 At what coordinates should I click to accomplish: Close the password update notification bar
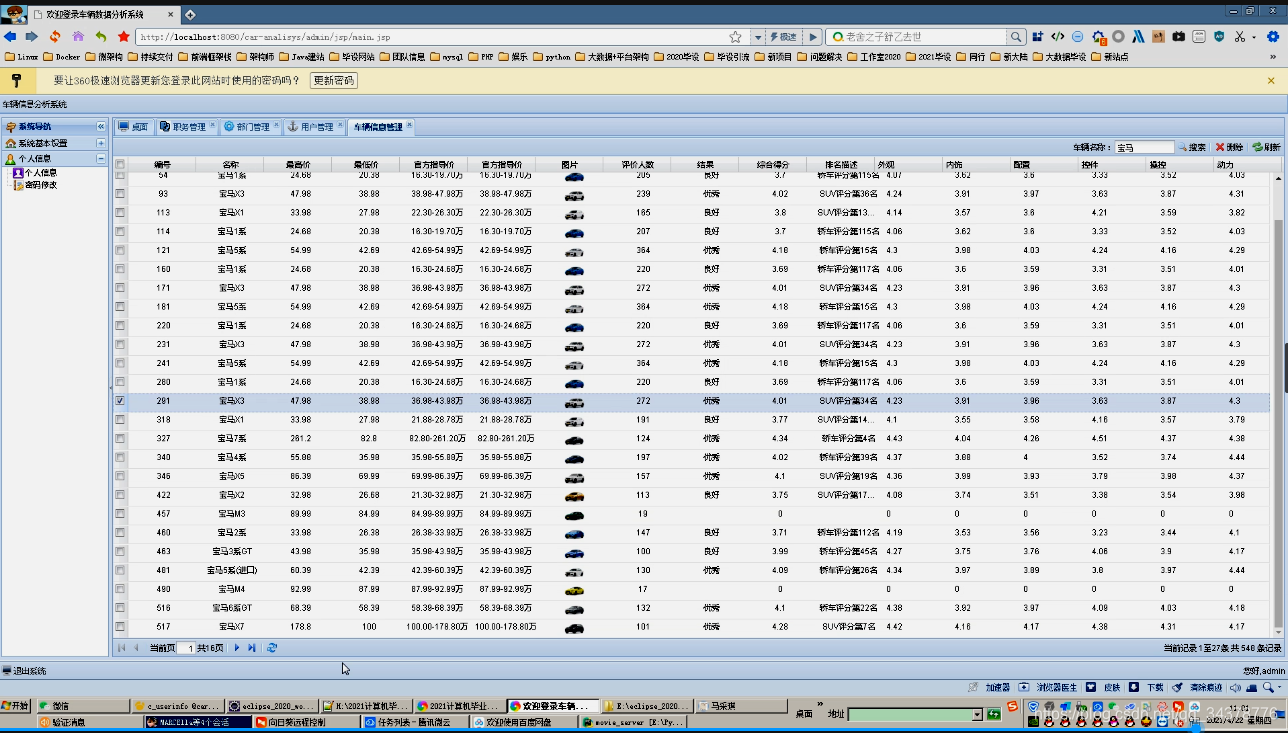[1273, 80]
